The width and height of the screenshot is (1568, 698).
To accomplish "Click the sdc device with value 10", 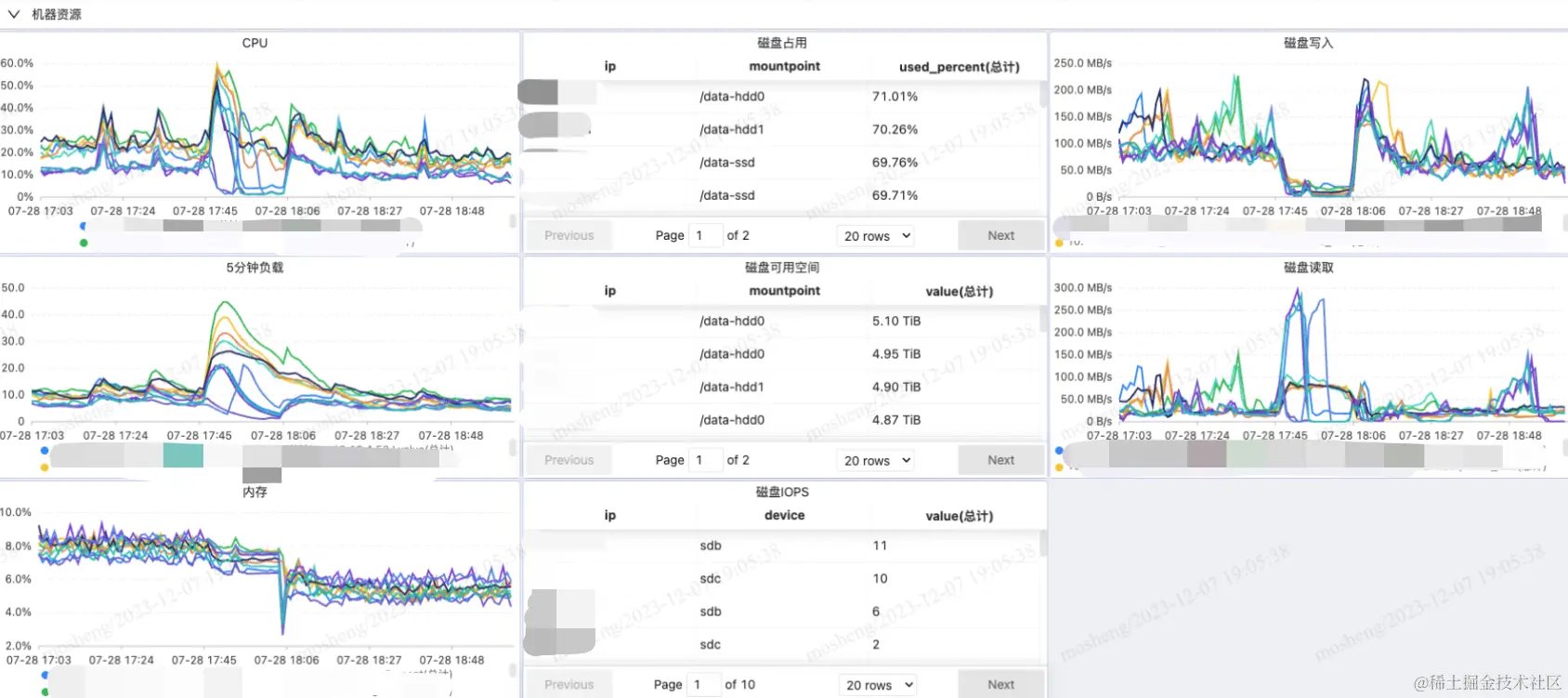I will (x=711, y=578).
